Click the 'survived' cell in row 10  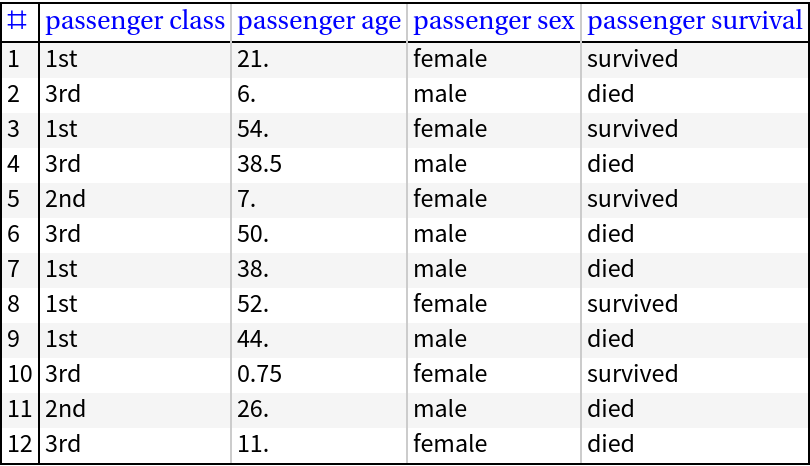[632, 374]
